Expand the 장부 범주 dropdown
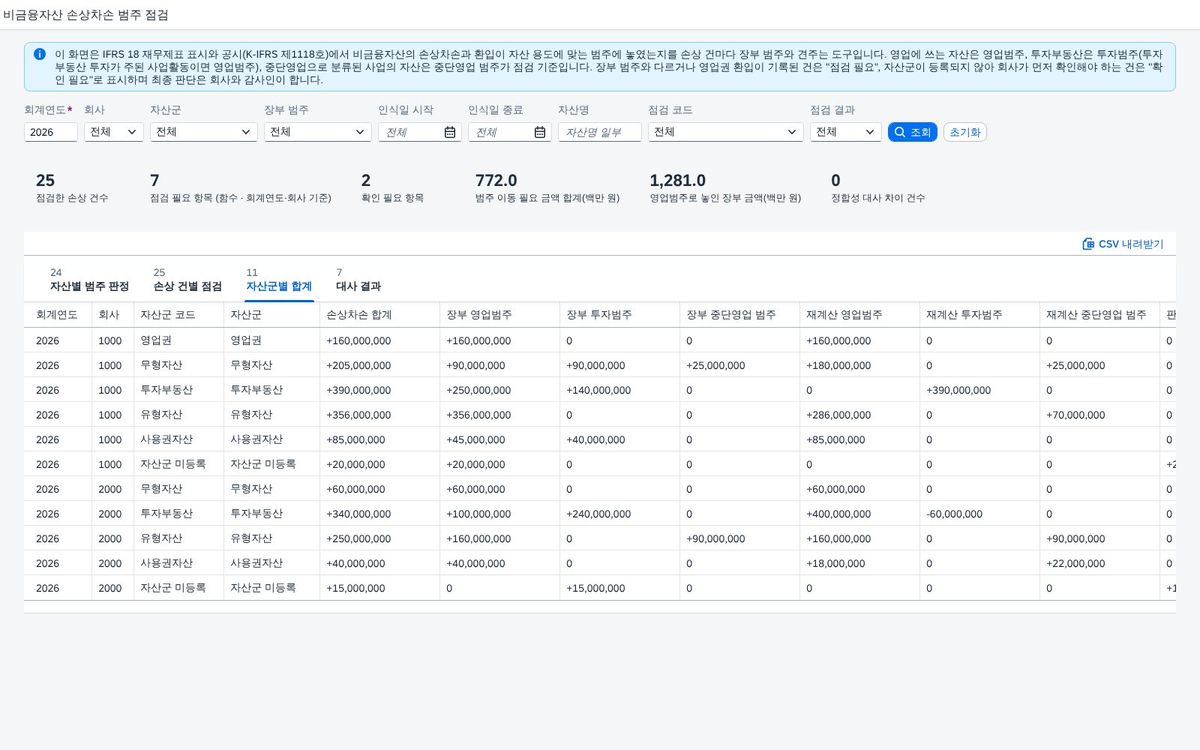 (318, 132)
